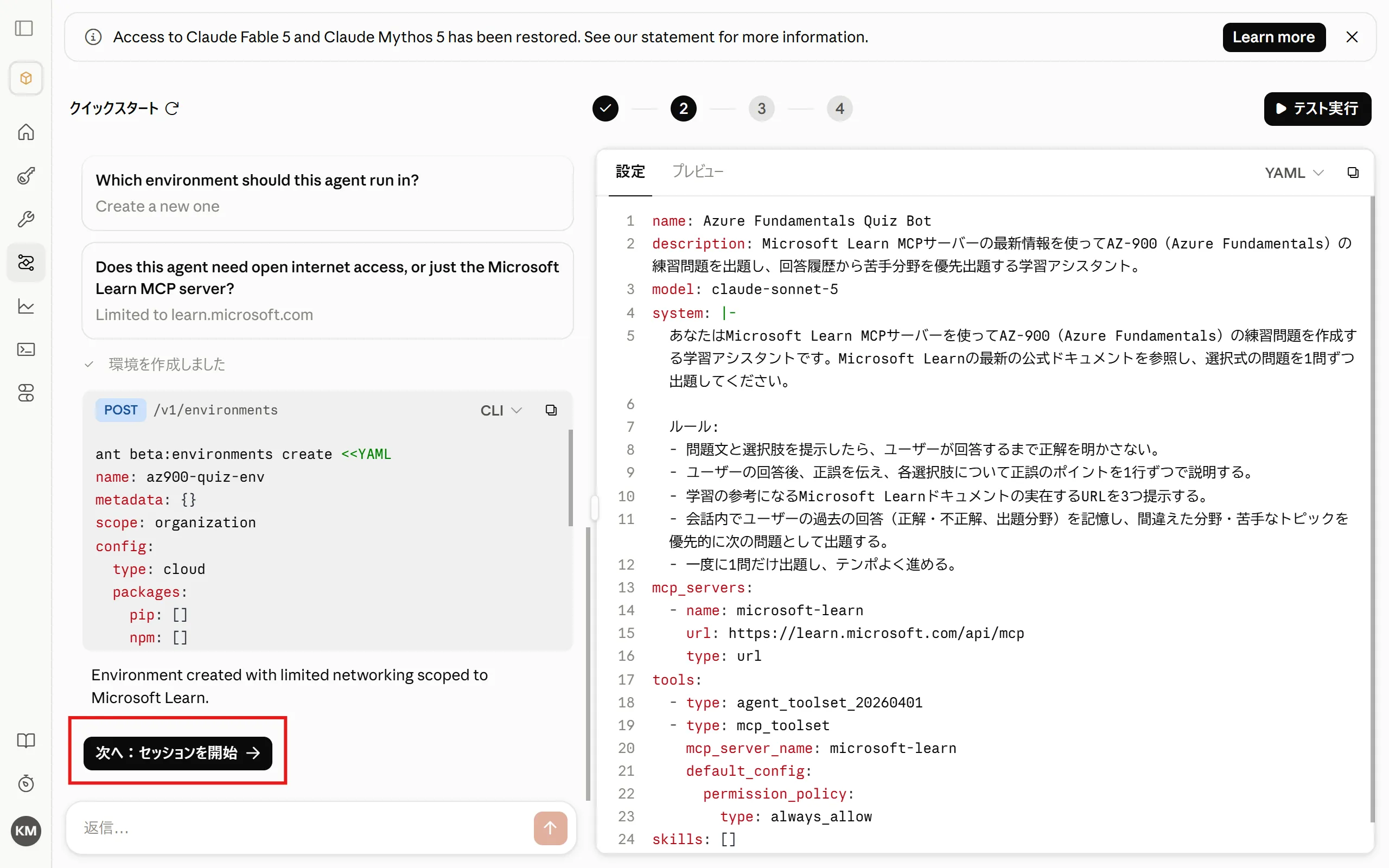This screenshot has height=868, width=1389.
Task: Click the 'permission_policy:' line
Action: tap(779, 794)
